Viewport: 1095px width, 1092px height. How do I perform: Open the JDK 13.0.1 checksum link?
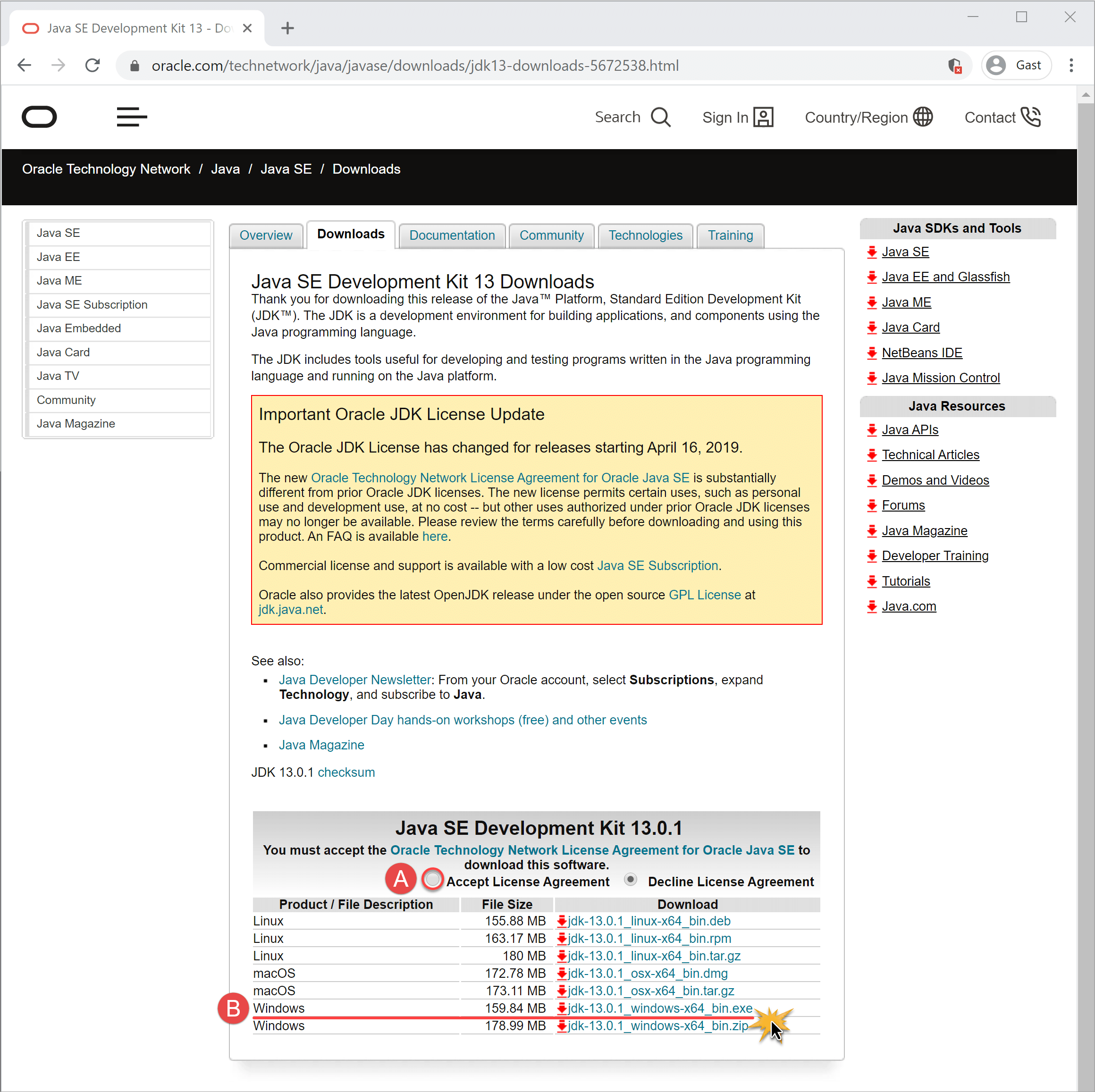(x=346, y=773)
